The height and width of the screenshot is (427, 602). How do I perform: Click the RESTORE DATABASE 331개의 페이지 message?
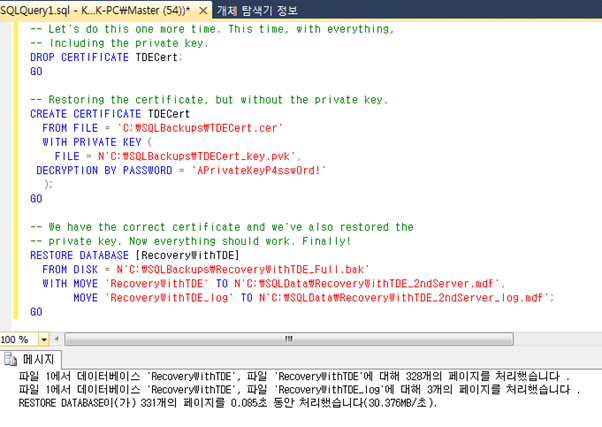228,403
